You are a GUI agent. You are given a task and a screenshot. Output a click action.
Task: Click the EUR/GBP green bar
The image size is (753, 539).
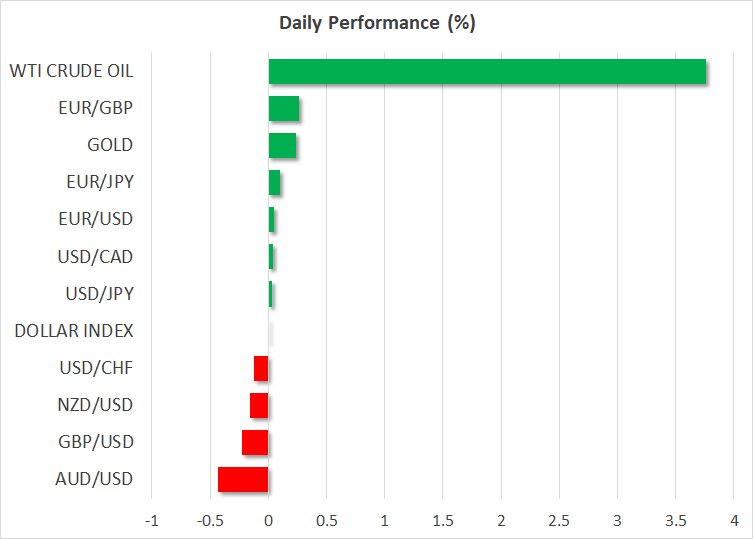point(284,109)
